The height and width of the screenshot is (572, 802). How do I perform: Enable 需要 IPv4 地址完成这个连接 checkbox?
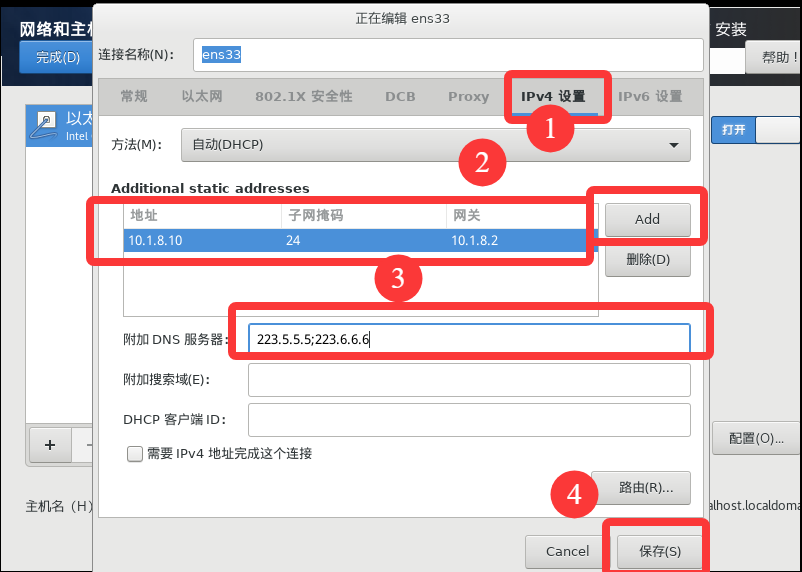[135, 454]
